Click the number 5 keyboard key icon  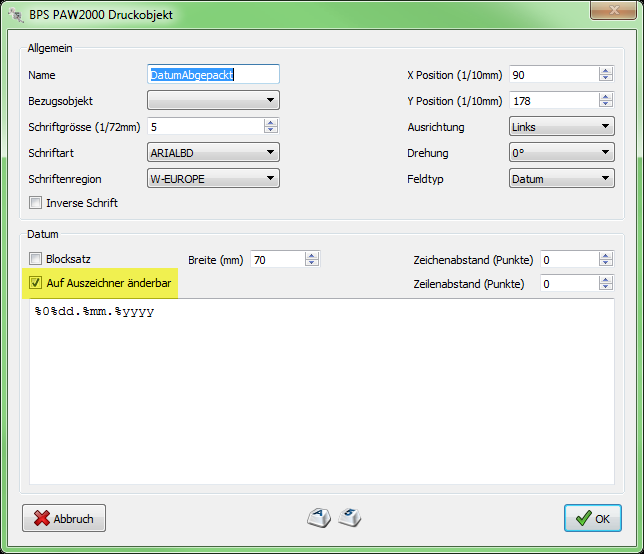[x=349, y=517]
